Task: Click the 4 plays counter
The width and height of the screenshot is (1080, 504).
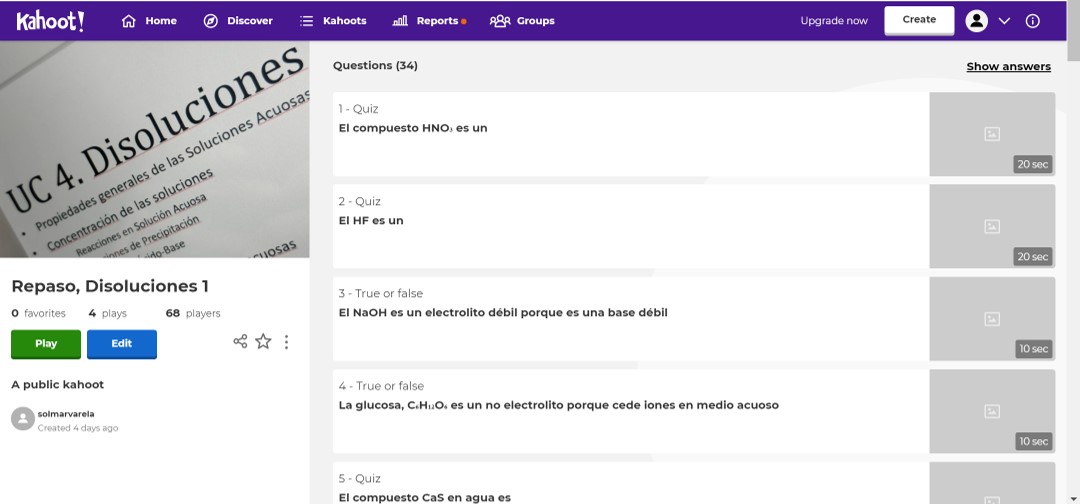Action: tap(107, 313)
